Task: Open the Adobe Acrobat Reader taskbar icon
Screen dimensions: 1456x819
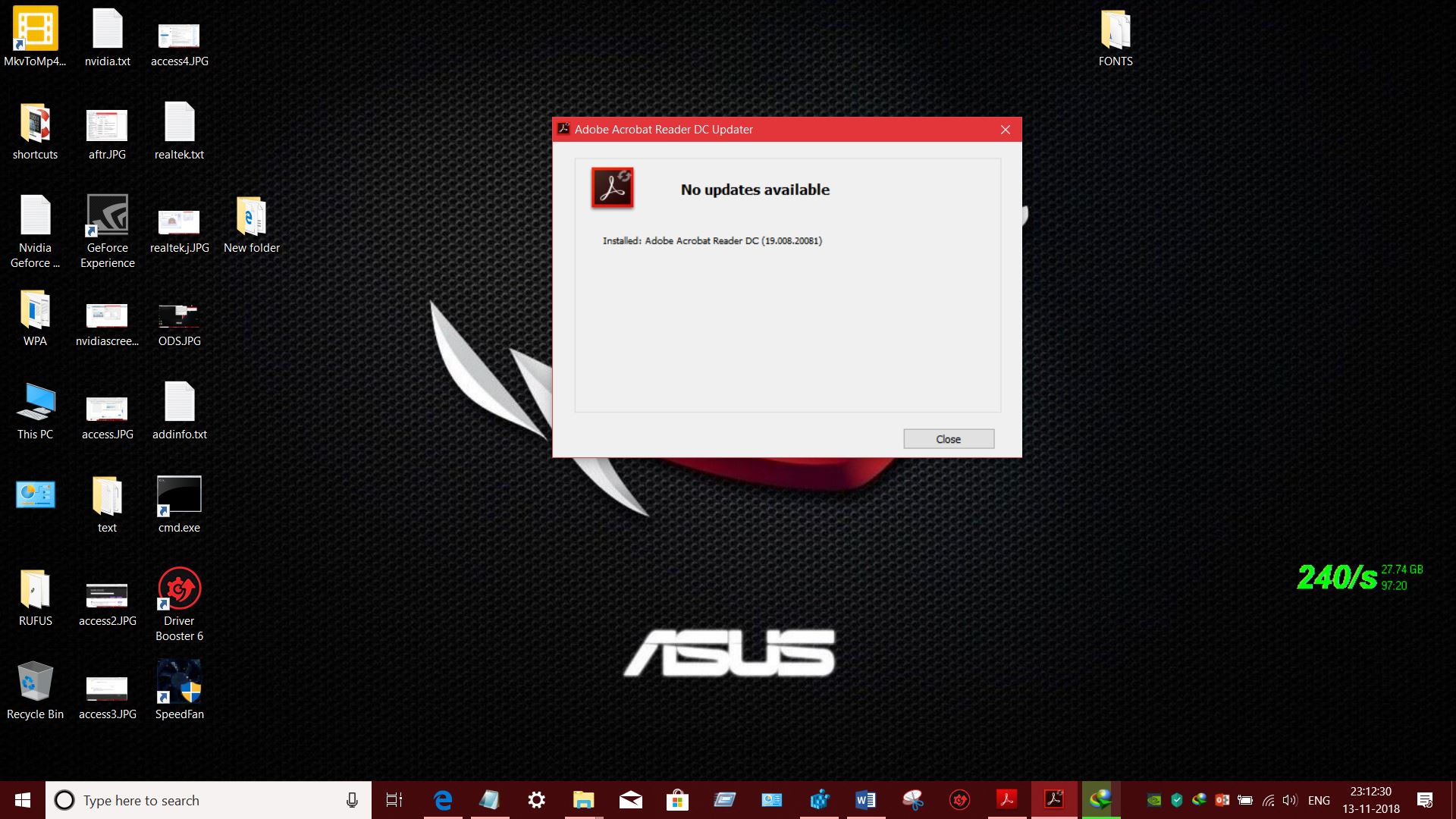Action: (1006, 800)
